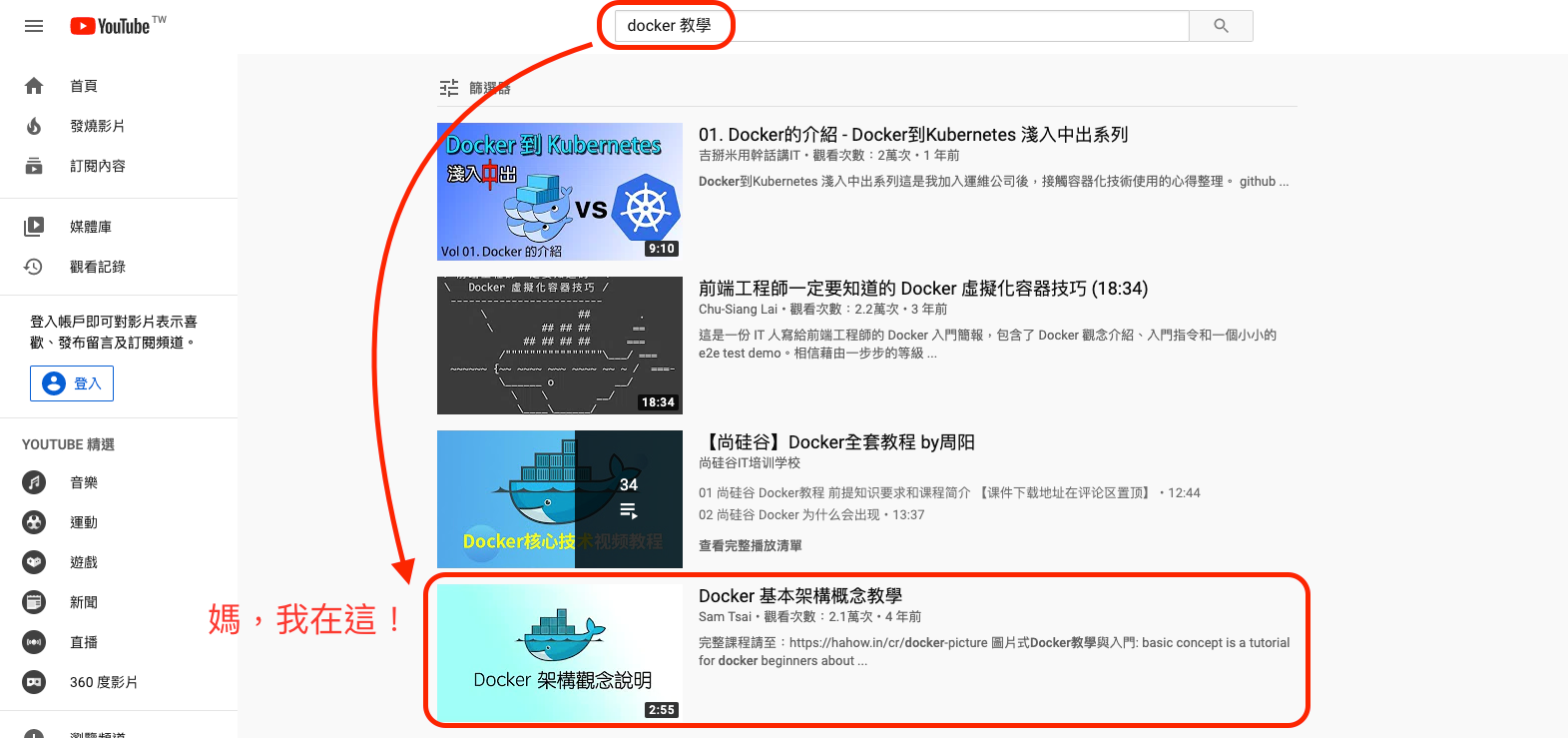
Task: Open title 01. Docker的介紹 video
Action: click(913, 135)
